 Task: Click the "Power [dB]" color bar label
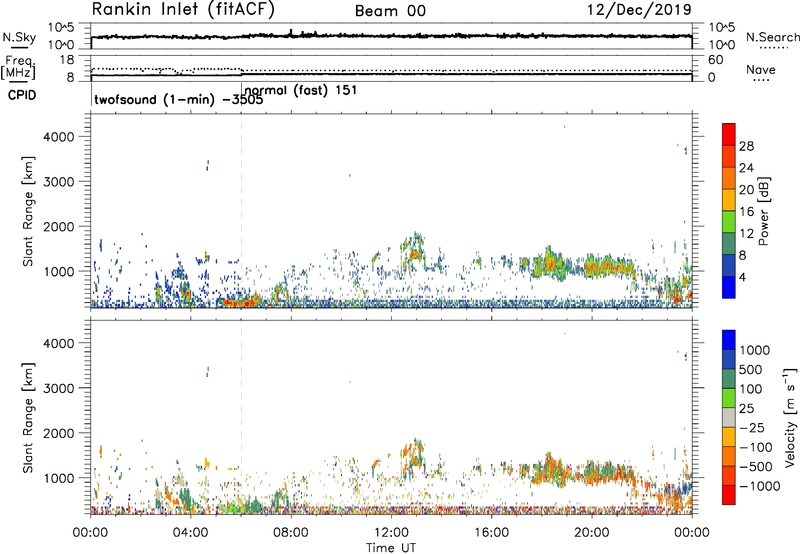[763, 211]
